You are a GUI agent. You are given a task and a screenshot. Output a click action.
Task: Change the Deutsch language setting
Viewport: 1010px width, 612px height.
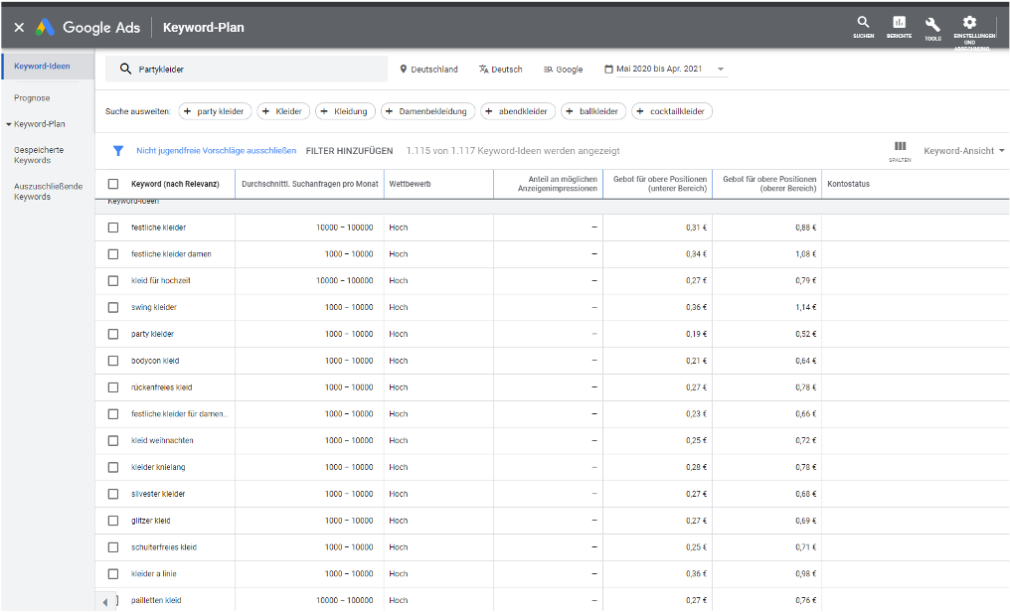[x=500, y=69]
